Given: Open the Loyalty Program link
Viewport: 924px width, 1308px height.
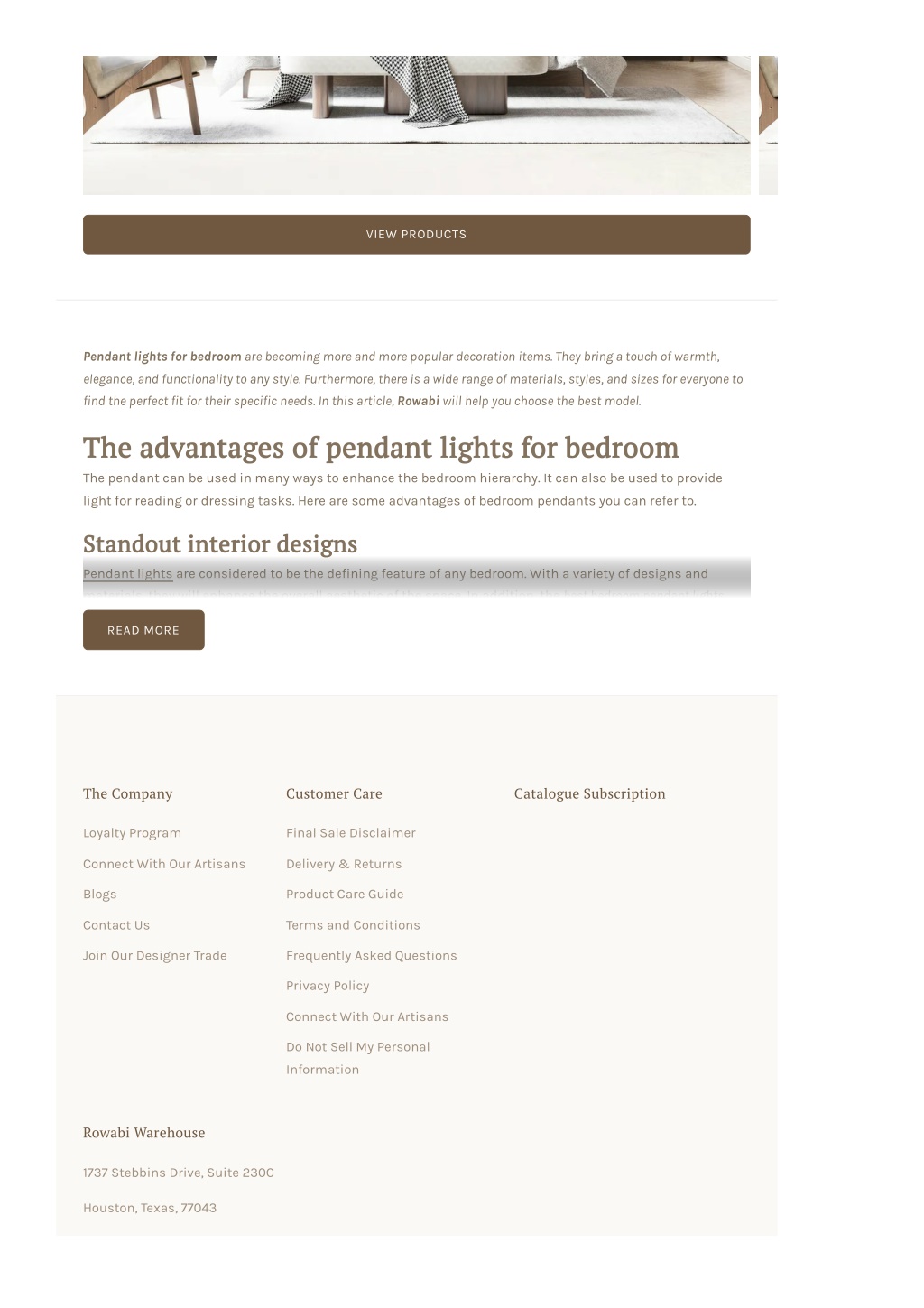Looking at the screenshot, I should (132, 833).
